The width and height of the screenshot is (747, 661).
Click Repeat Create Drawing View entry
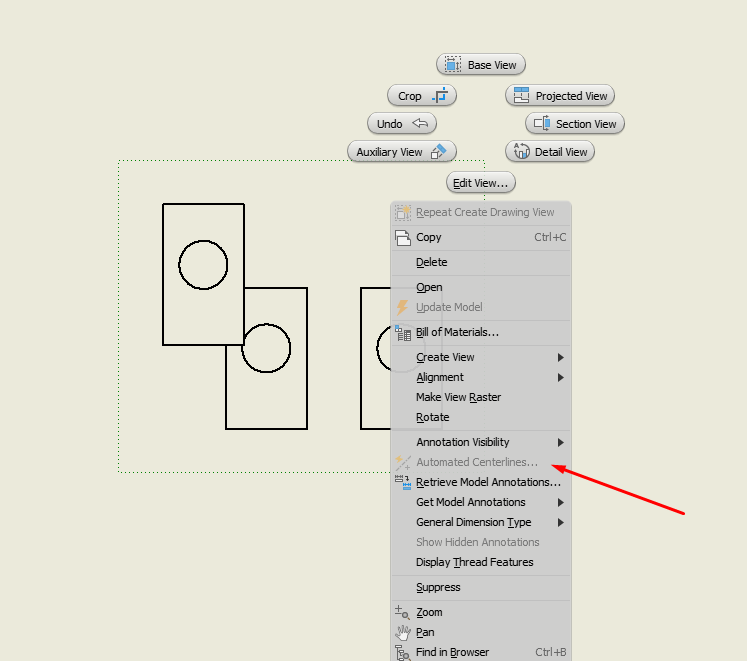click(481, 213)
